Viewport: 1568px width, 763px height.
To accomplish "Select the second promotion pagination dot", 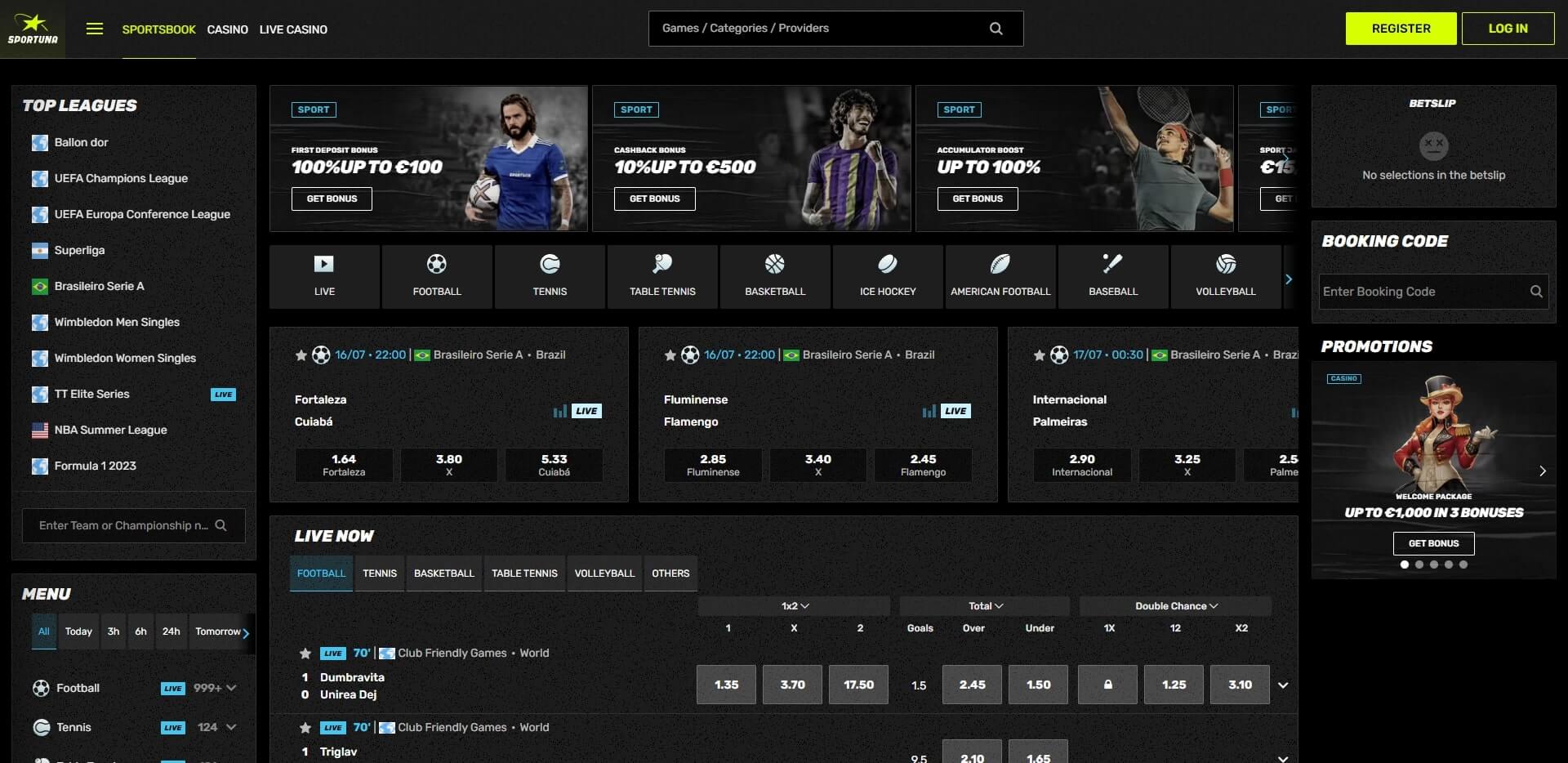I will 1419,564.
